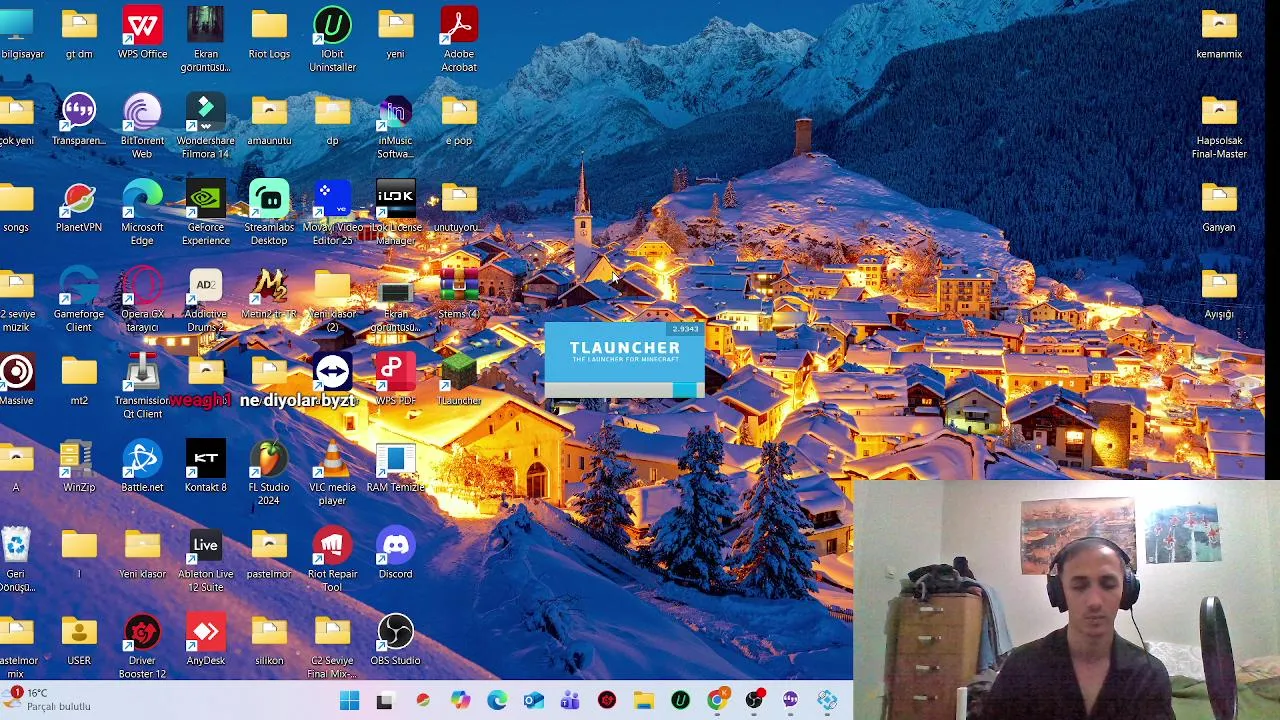Open Transmission Qt Client shortcut

(x=142, y=387)
